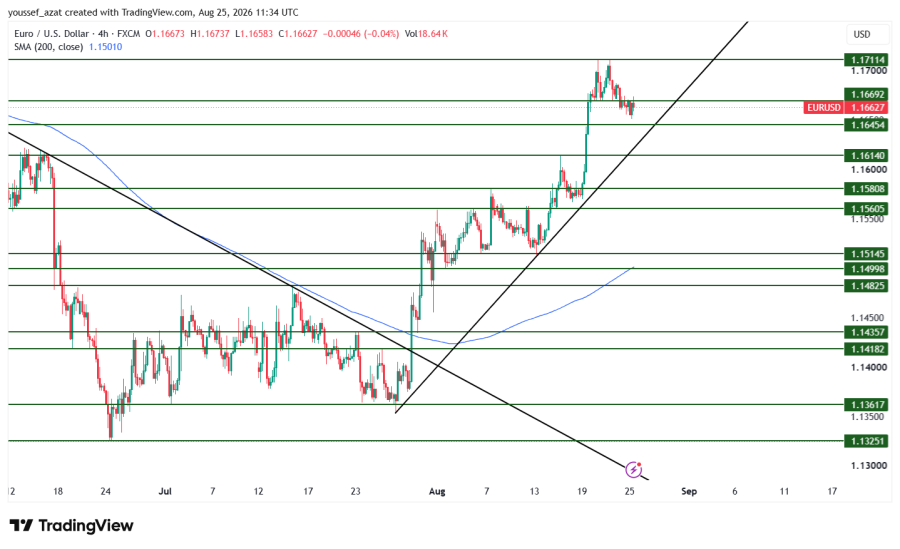The height and width of the screenshot is (549, 900).
Task: Click the 1.14500 price axis tick
Action: pos(868,318)
